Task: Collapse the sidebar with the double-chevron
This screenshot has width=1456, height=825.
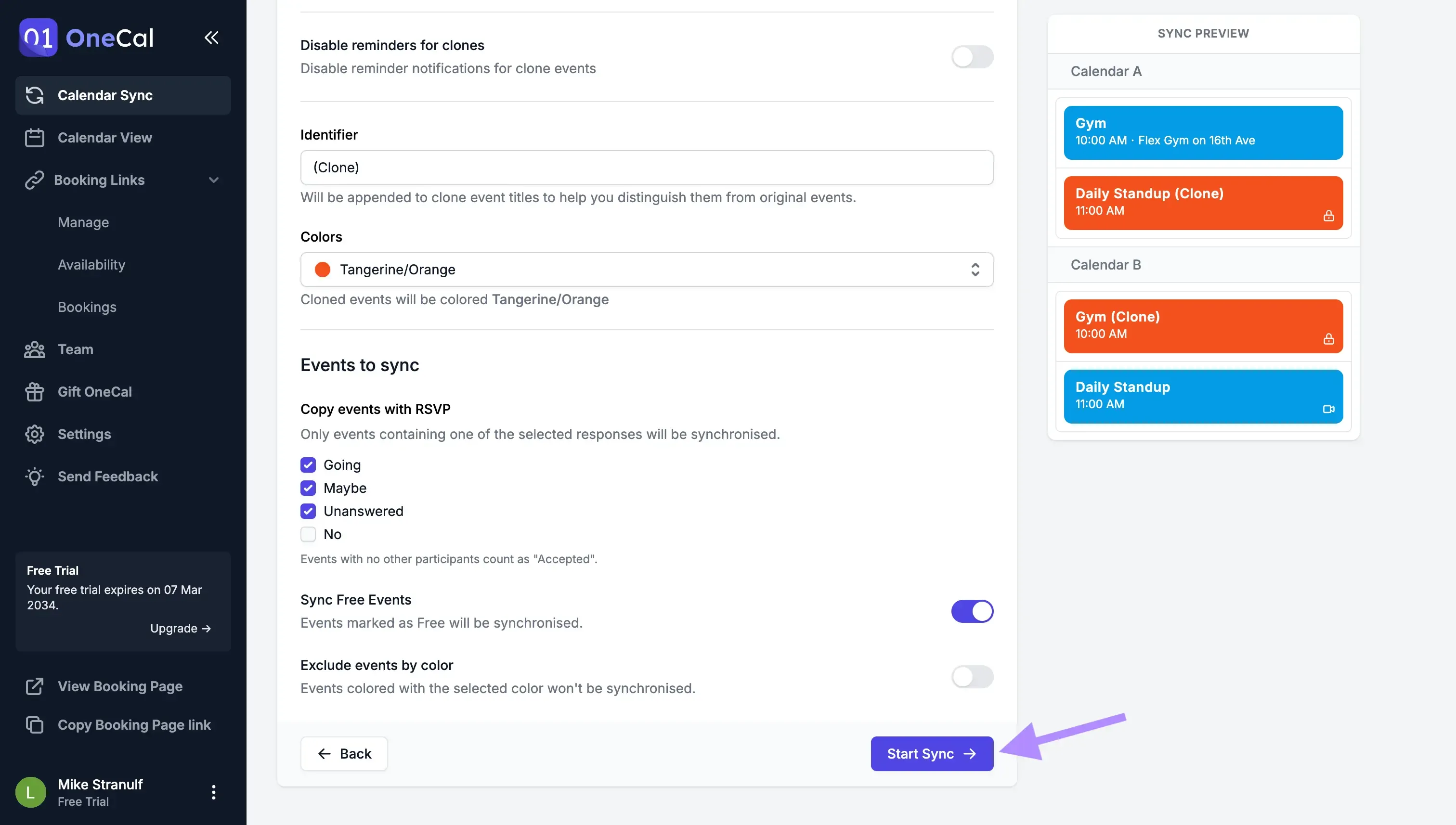Action: [211, 38]
